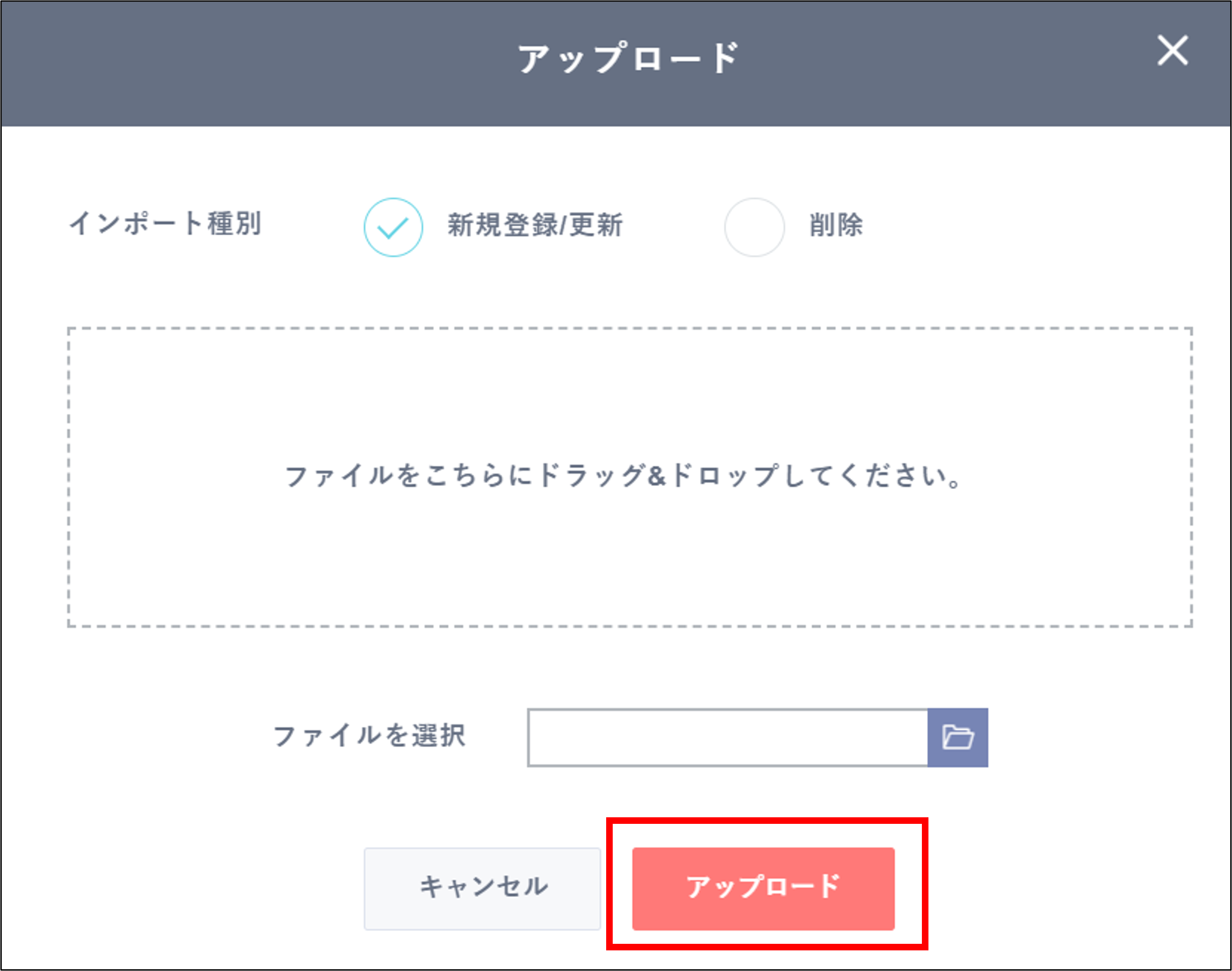Click the 新規登録/更新 option label

535,224
